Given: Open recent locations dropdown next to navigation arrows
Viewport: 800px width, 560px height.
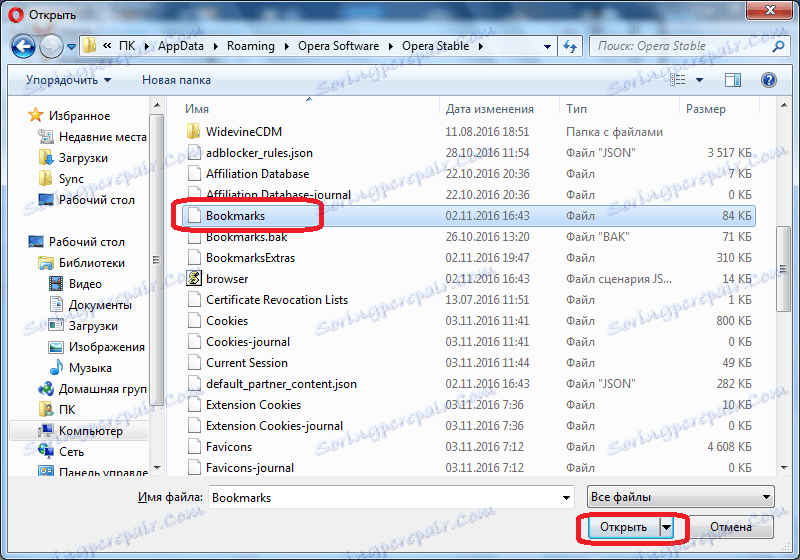Looking at the screenshot, I should [71, 47].
